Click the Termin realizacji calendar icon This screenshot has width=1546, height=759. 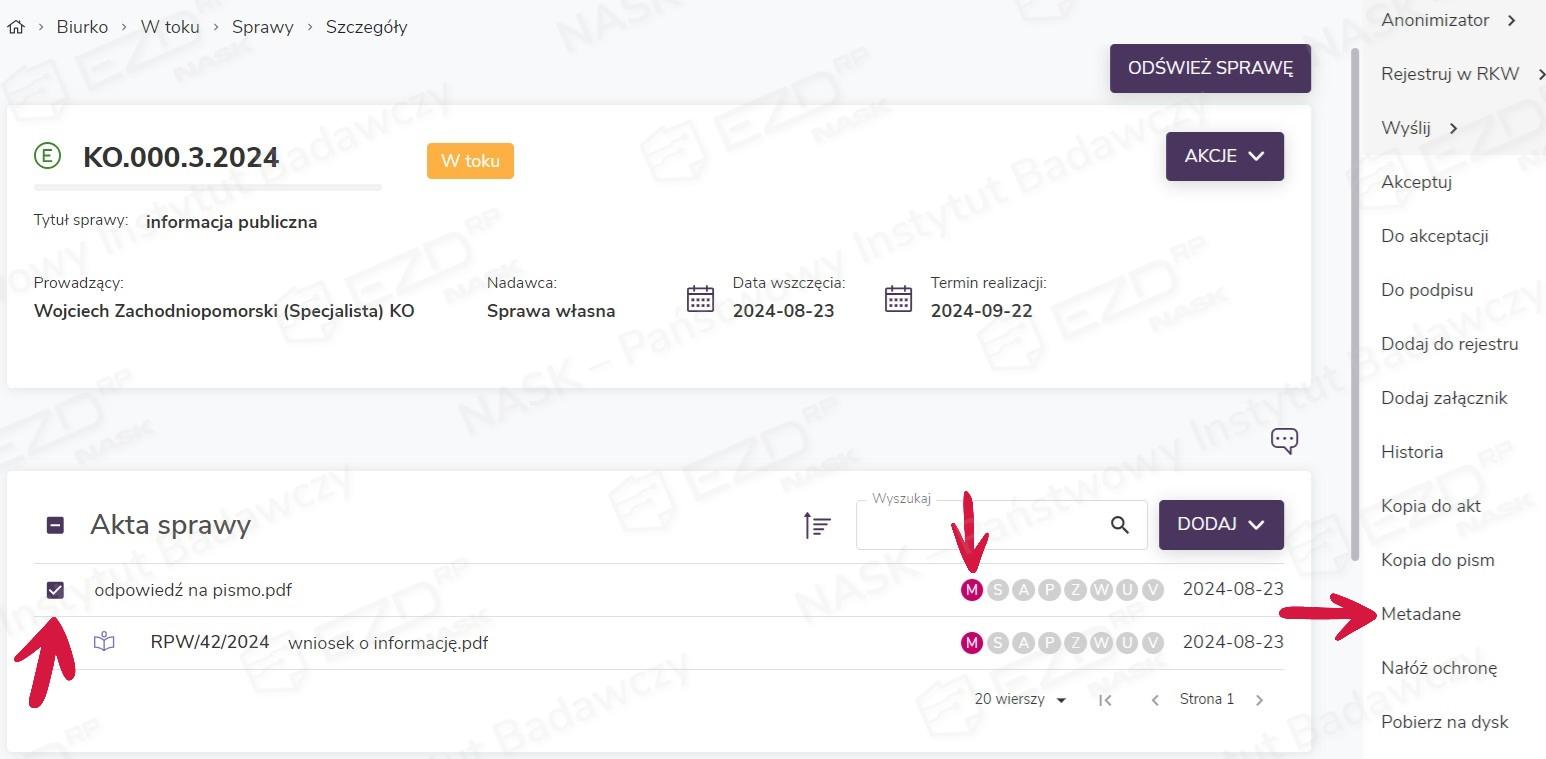coord(898,299)
